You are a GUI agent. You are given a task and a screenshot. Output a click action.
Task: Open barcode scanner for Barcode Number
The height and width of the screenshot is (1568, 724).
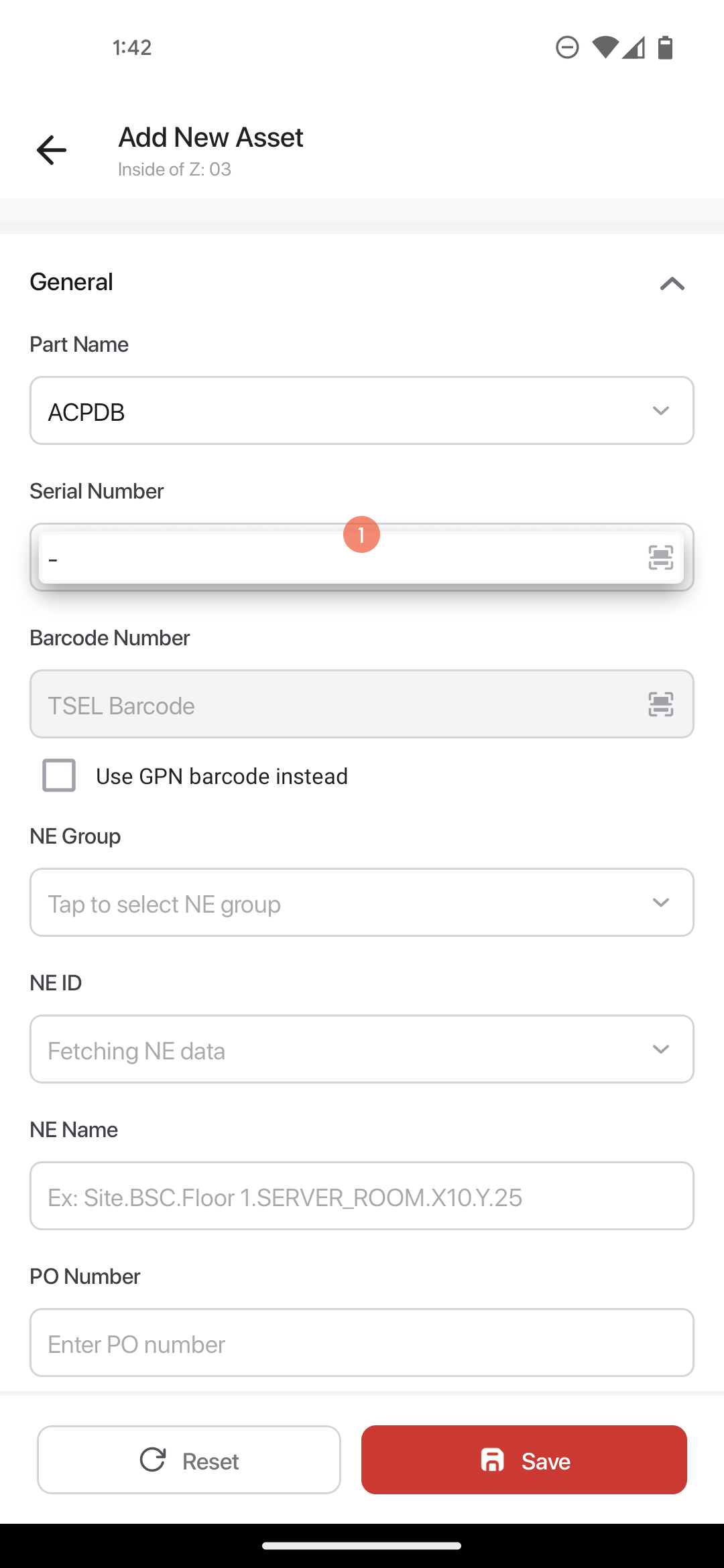(x=660, y=704)
